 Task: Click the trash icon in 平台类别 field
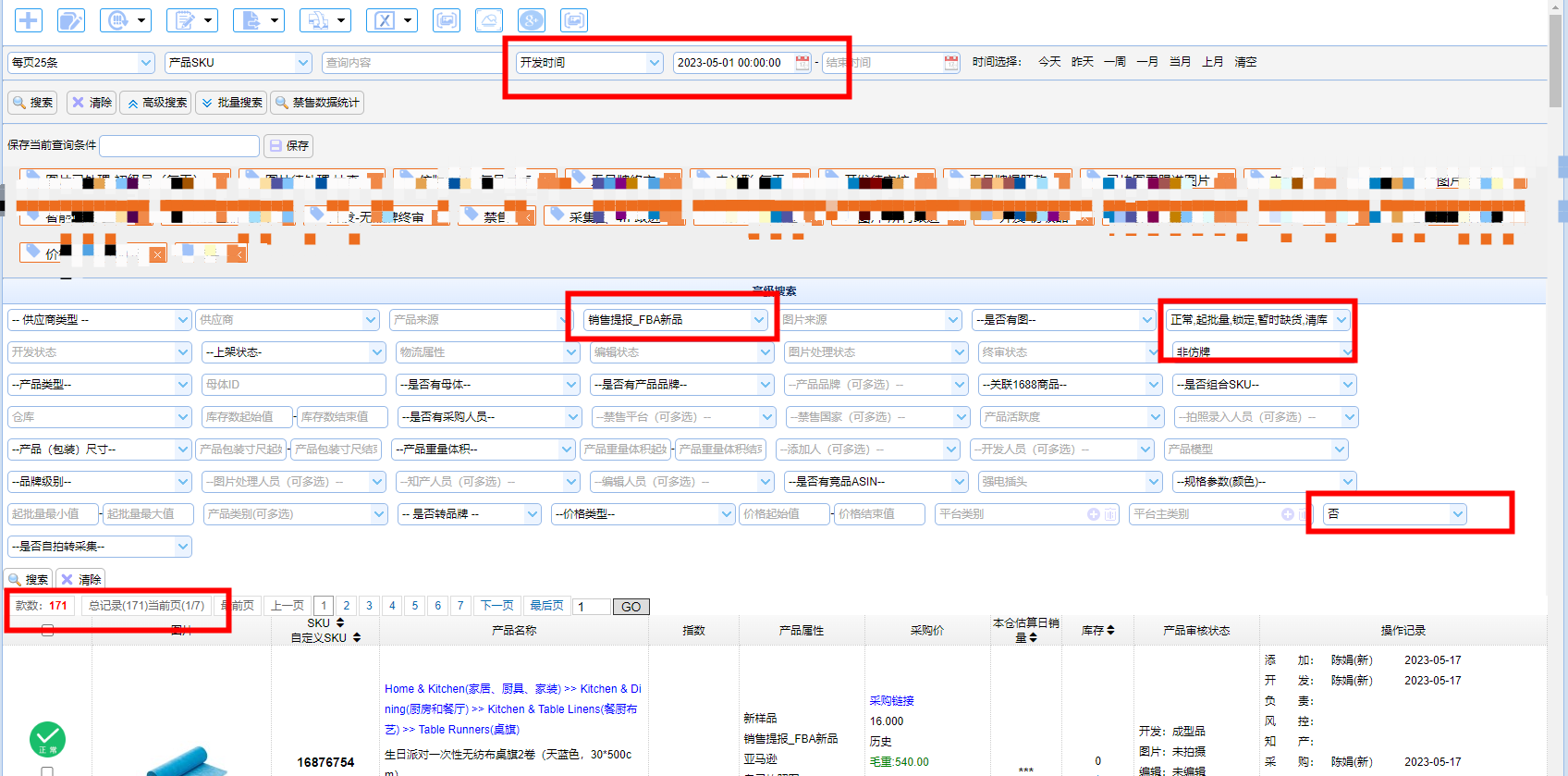click(x=1110, y=514)
